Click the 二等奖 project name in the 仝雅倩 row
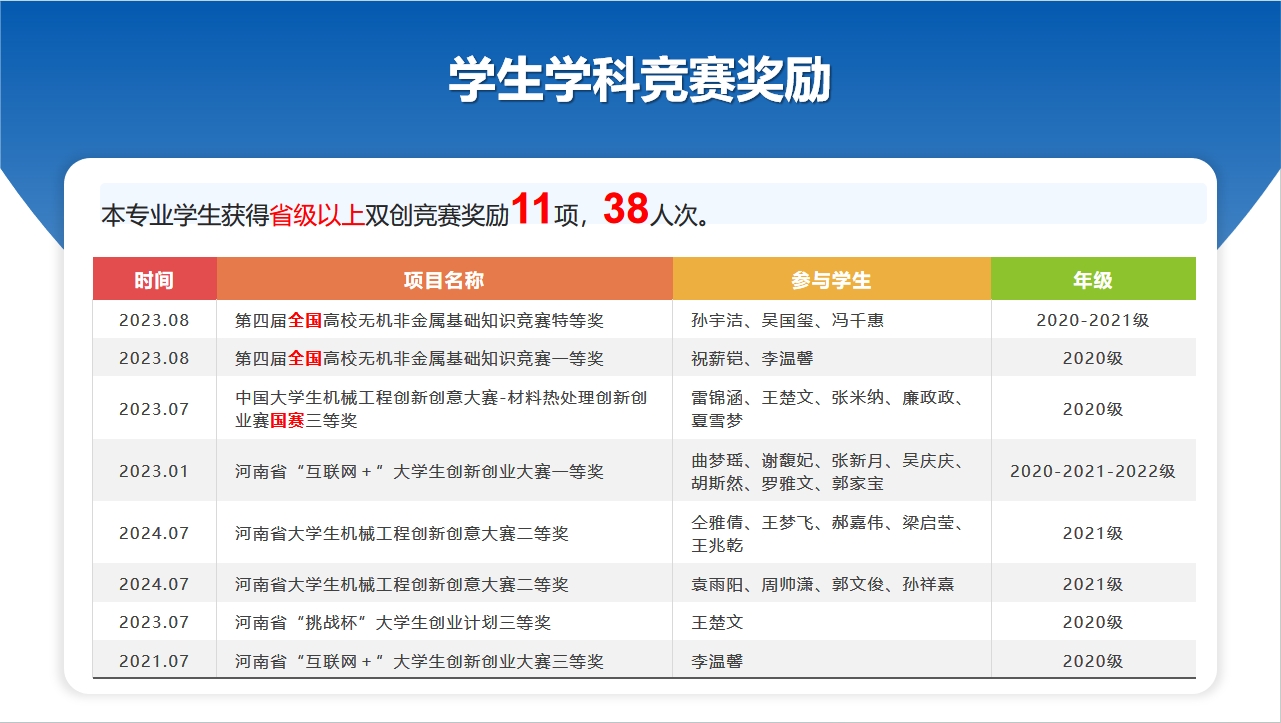The height and width of the screenshot is (723, 1281). pos(402,533)
